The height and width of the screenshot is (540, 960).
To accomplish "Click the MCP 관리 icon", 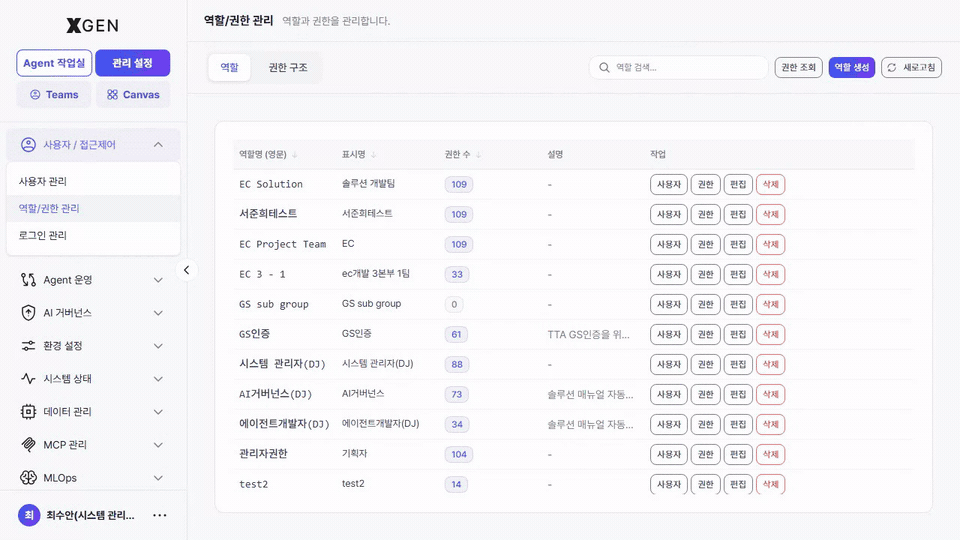I will pyautogui.click(x=28, y=444).
